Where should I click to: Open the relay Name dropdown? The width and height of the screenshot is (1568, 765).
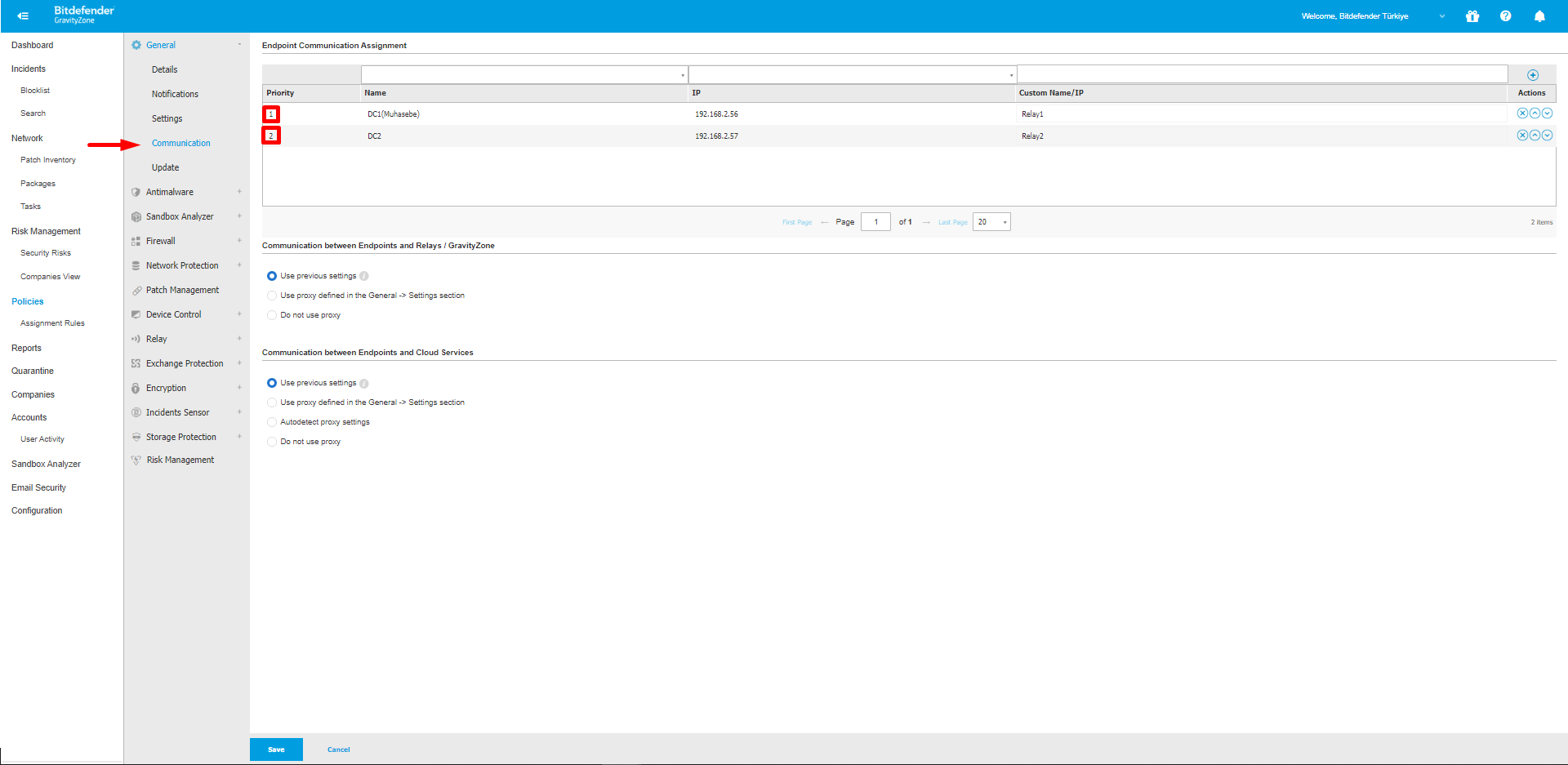point(524,75)
